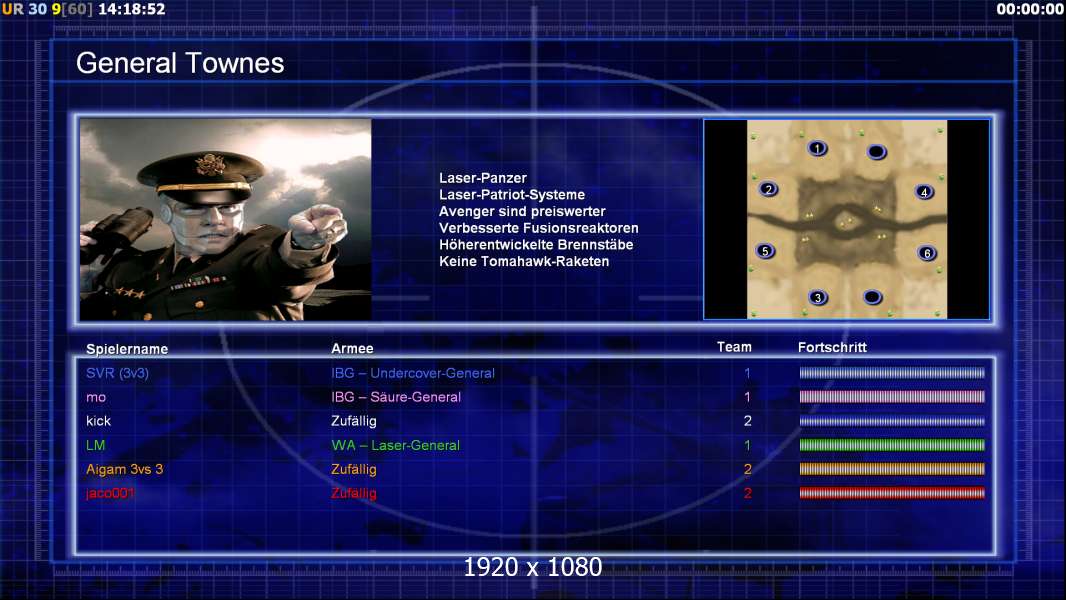Click 'Zufällig' in Aigam 3vs 3's row
The image size is (1066, 600).
pos(354,469)
